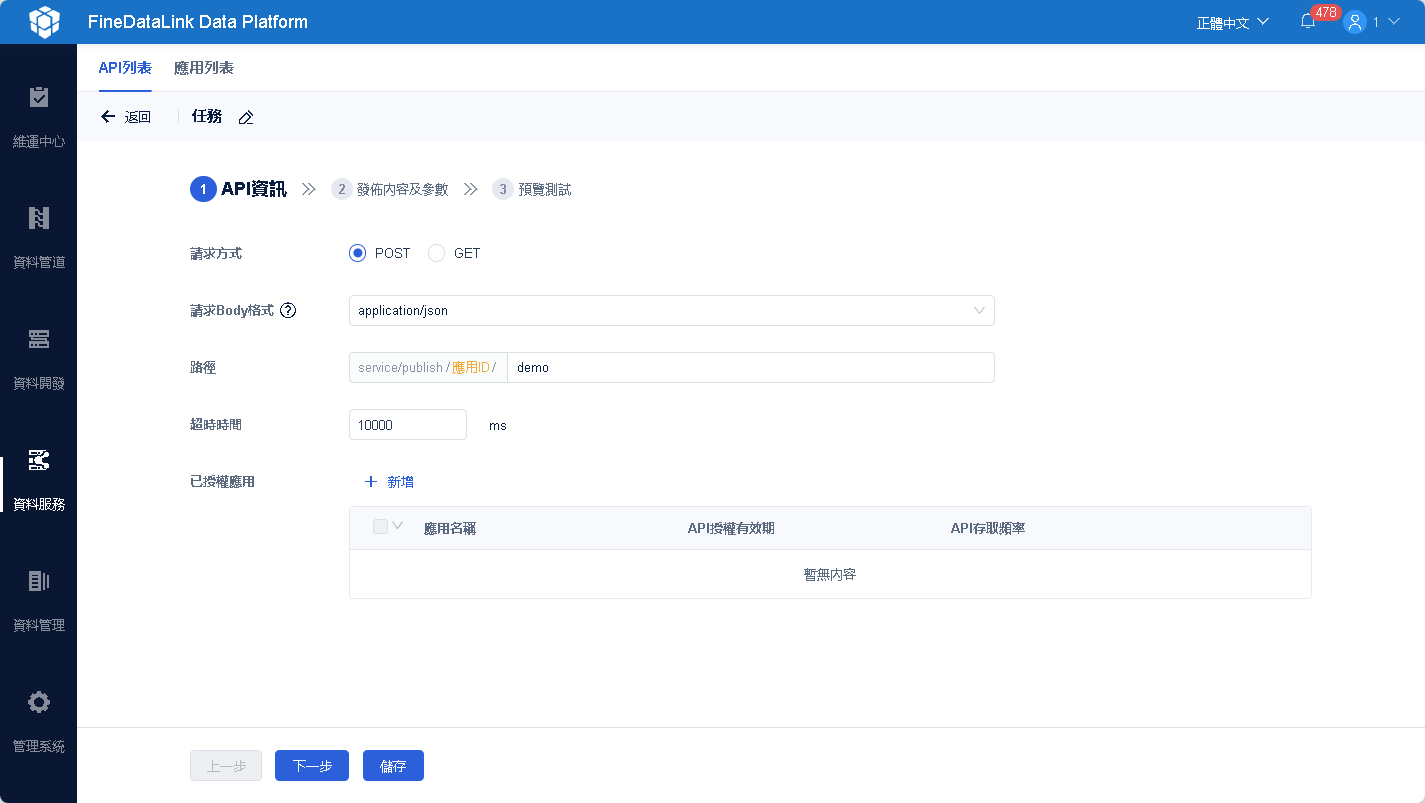Open the 正體中文 language dropdown
1425x803 pixels.
pyautogui.click(x=1232, y=22)
